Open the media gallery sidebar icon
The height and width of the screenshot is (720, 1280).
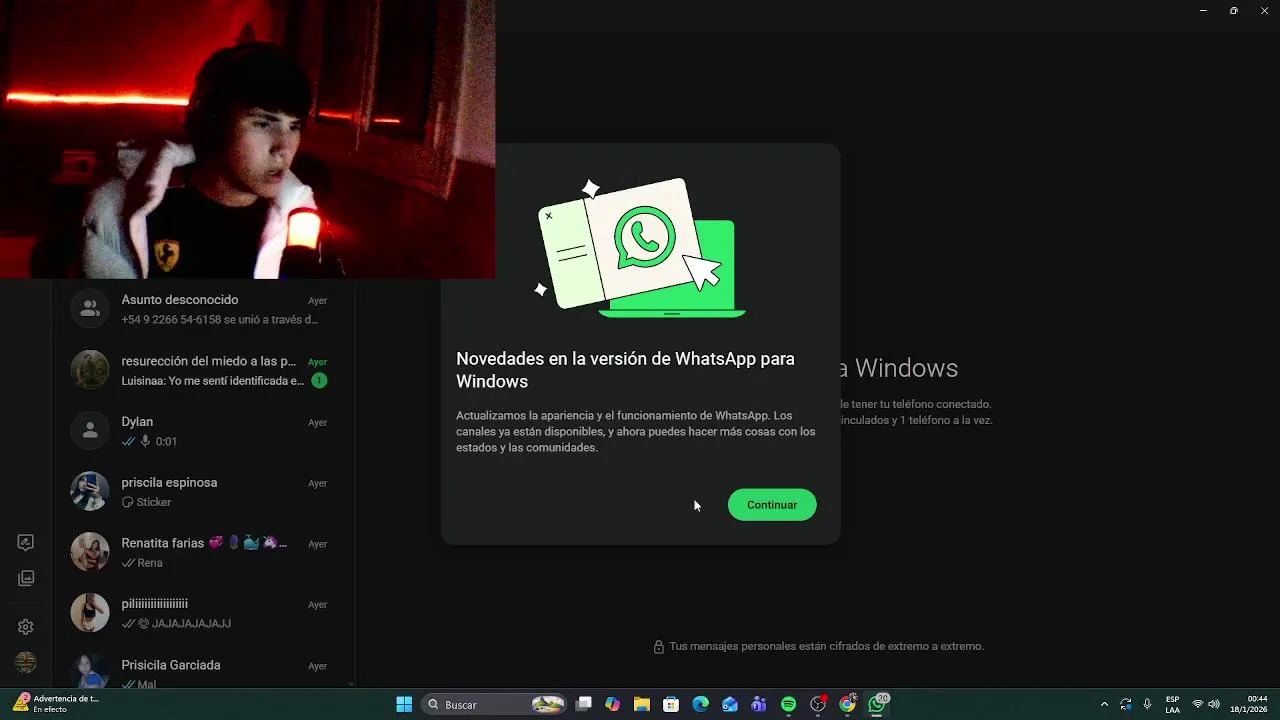coord(26,578)
